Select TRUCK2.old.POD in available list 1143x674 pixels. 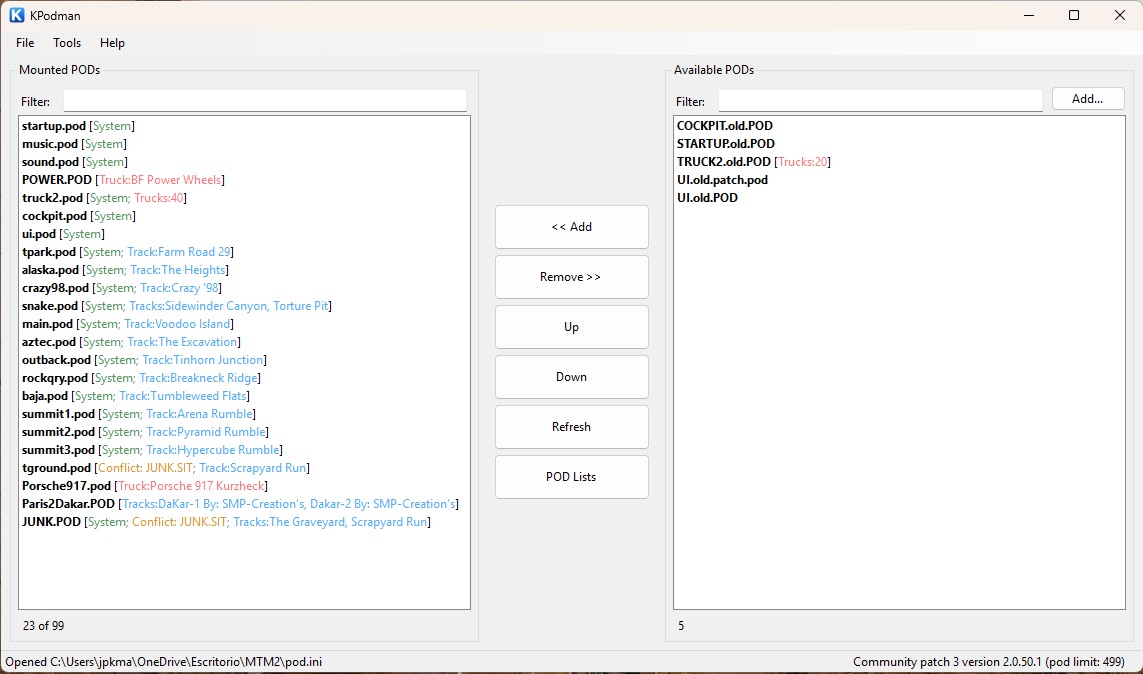tap(754, 162)
